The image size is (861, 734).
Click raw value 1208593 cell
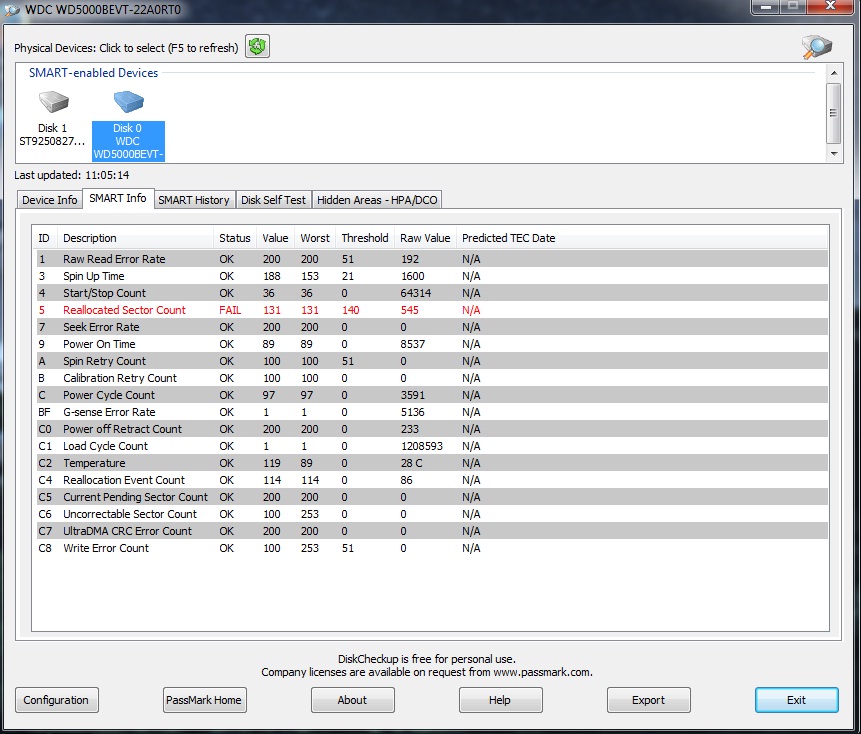coord(422,446)
